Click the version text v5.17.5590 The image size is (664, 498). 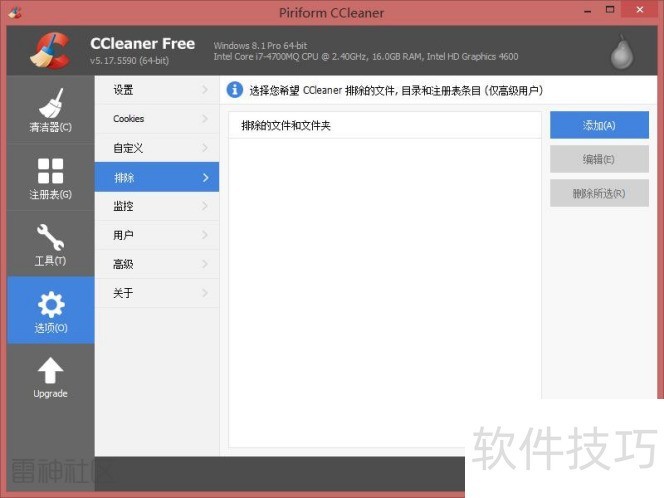click(129, 61)
